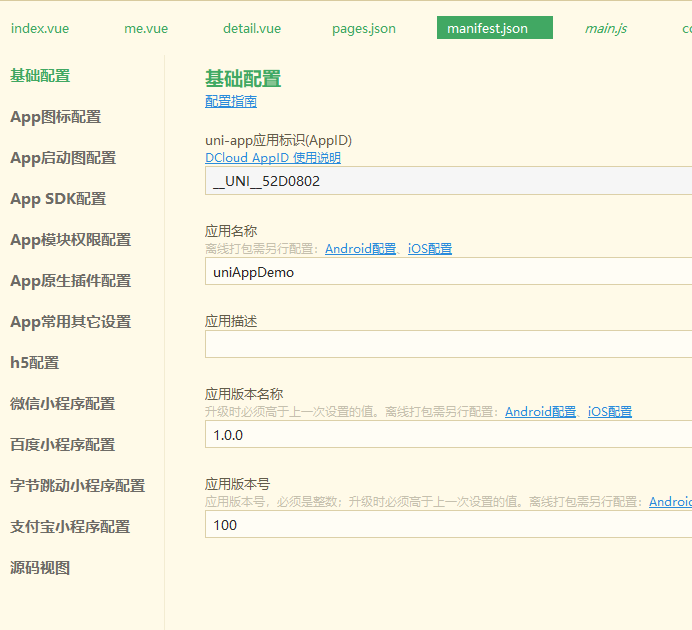Switch to the main.js tab
The width and height of the screenshot is (692, 630).
tap(606, 28)
